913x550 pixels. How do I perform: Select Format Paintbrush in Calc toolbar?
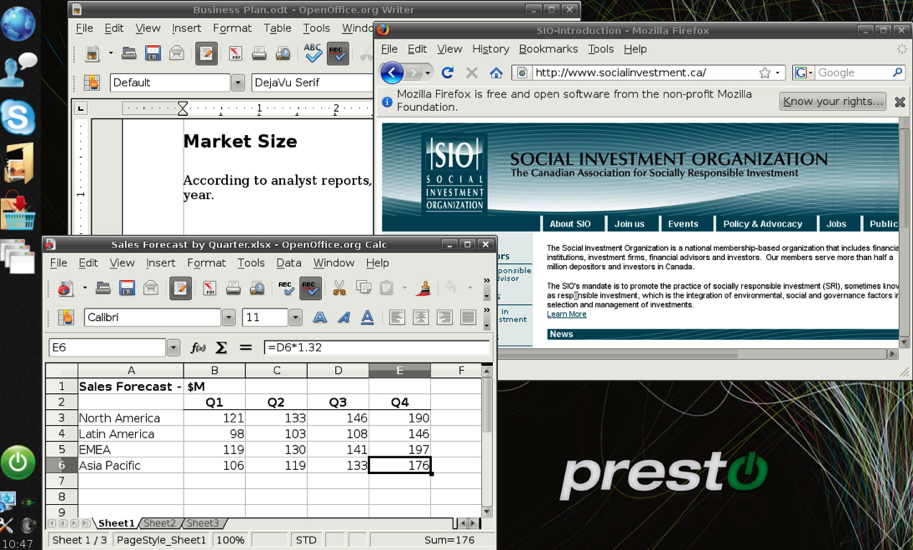click(424, 288)
